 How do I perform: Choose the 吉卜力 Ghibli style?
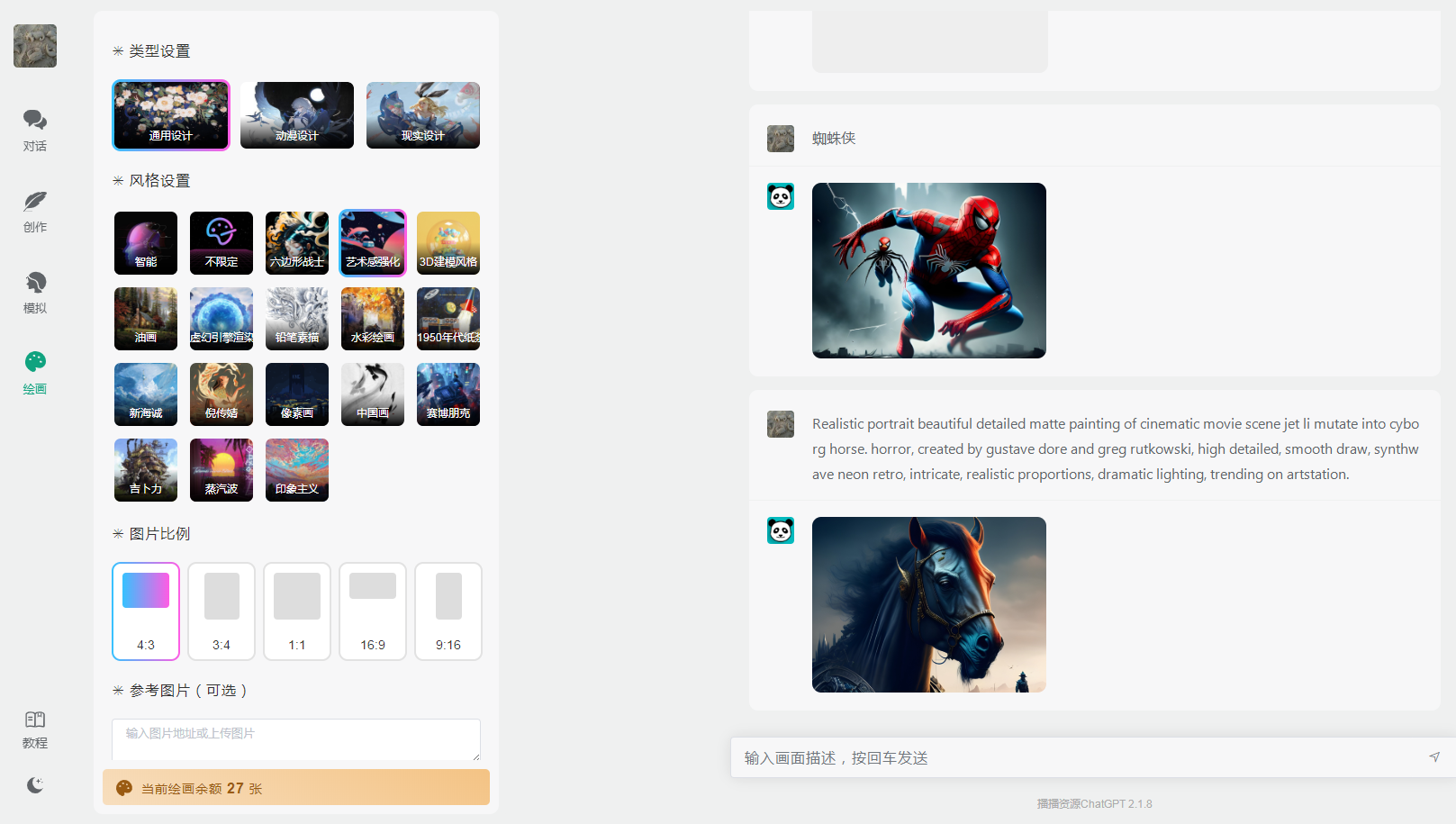click(146, 470)
